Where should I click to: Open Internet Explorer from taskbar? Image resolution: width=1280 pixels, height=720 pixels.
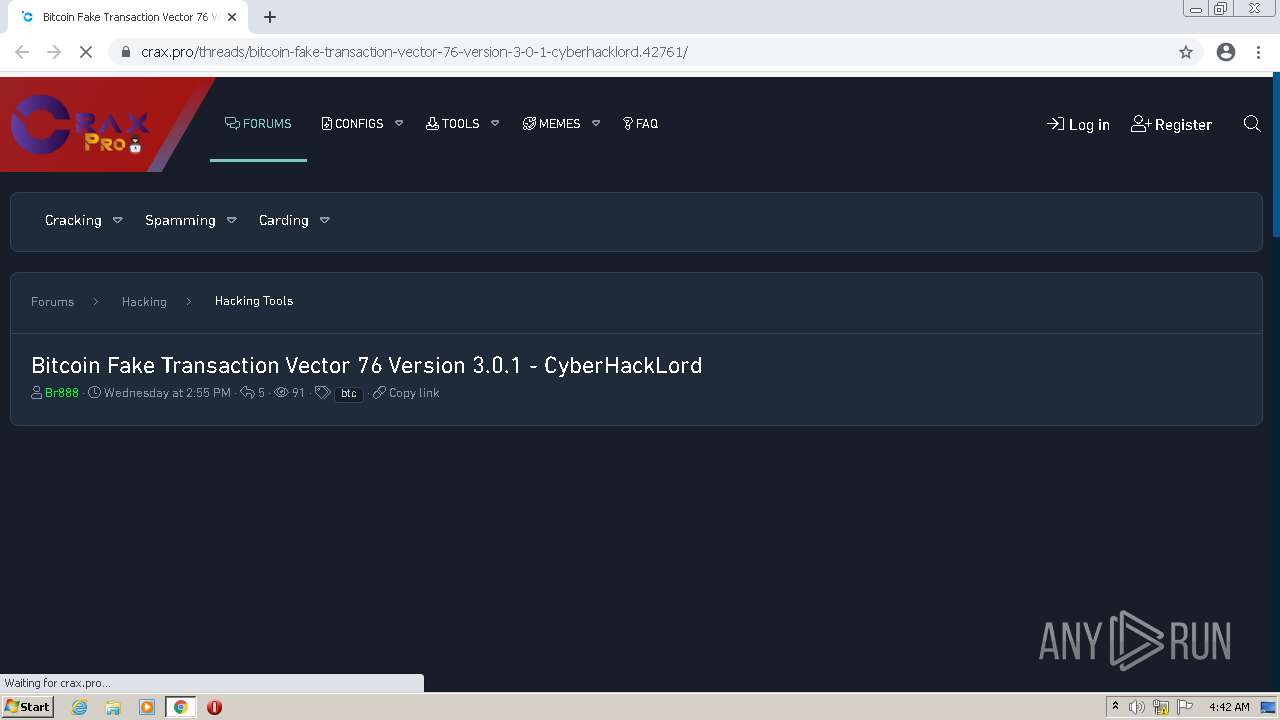pyautogui.click(x=80, y=707)
